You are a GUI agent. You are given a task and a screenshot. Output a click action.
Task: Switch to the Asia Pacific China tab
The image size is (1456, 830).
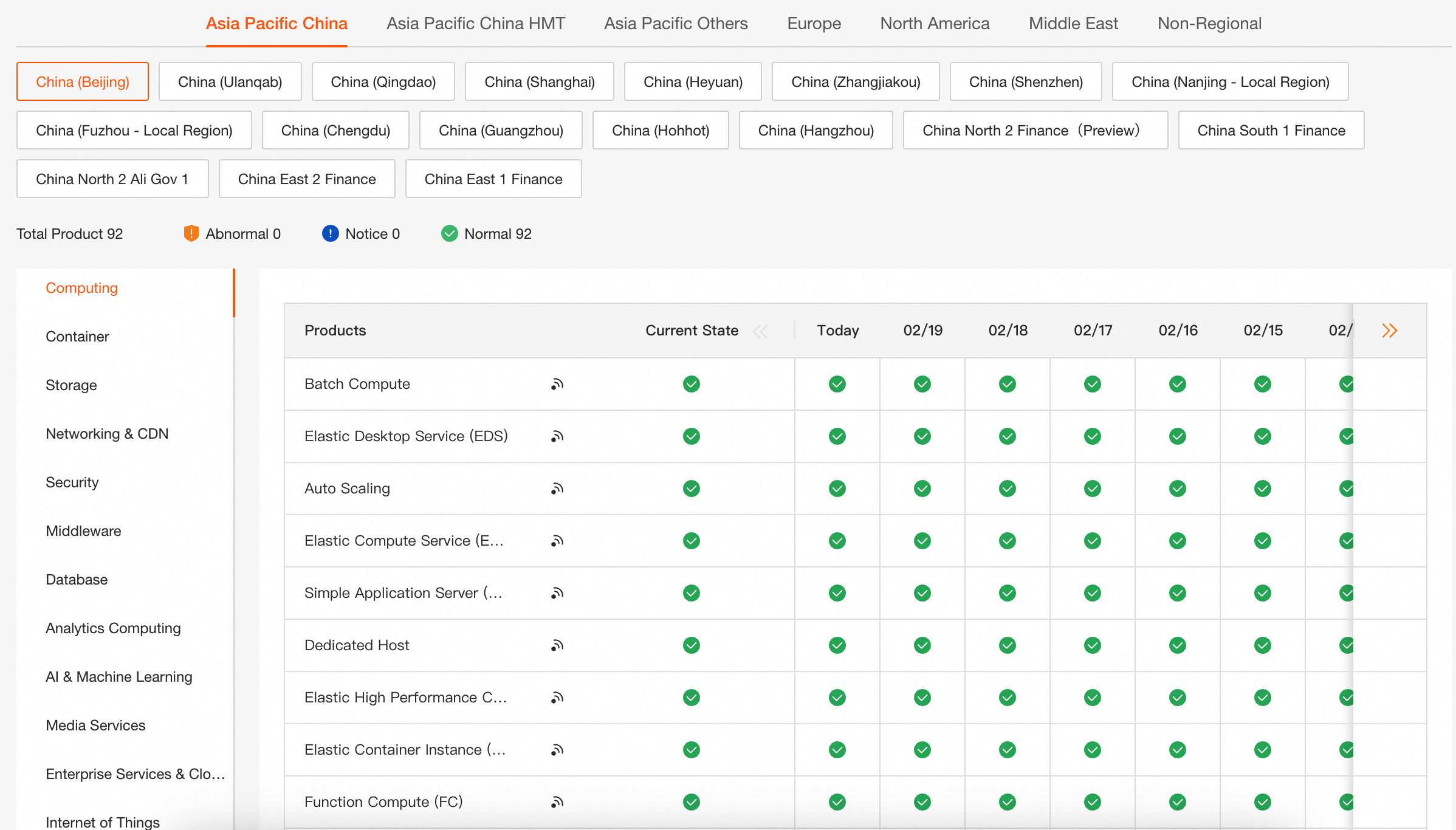[276, 24]
